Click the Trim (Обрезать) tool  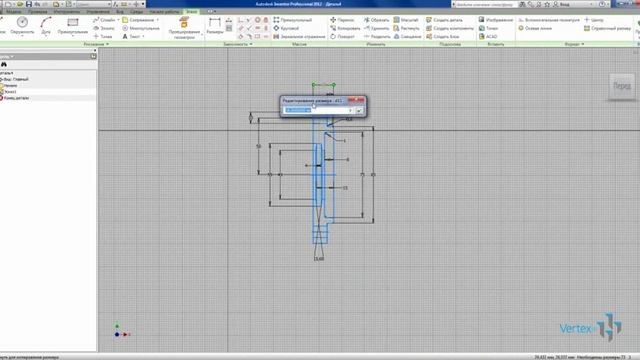pyautogui.click(x=376, y=20)
